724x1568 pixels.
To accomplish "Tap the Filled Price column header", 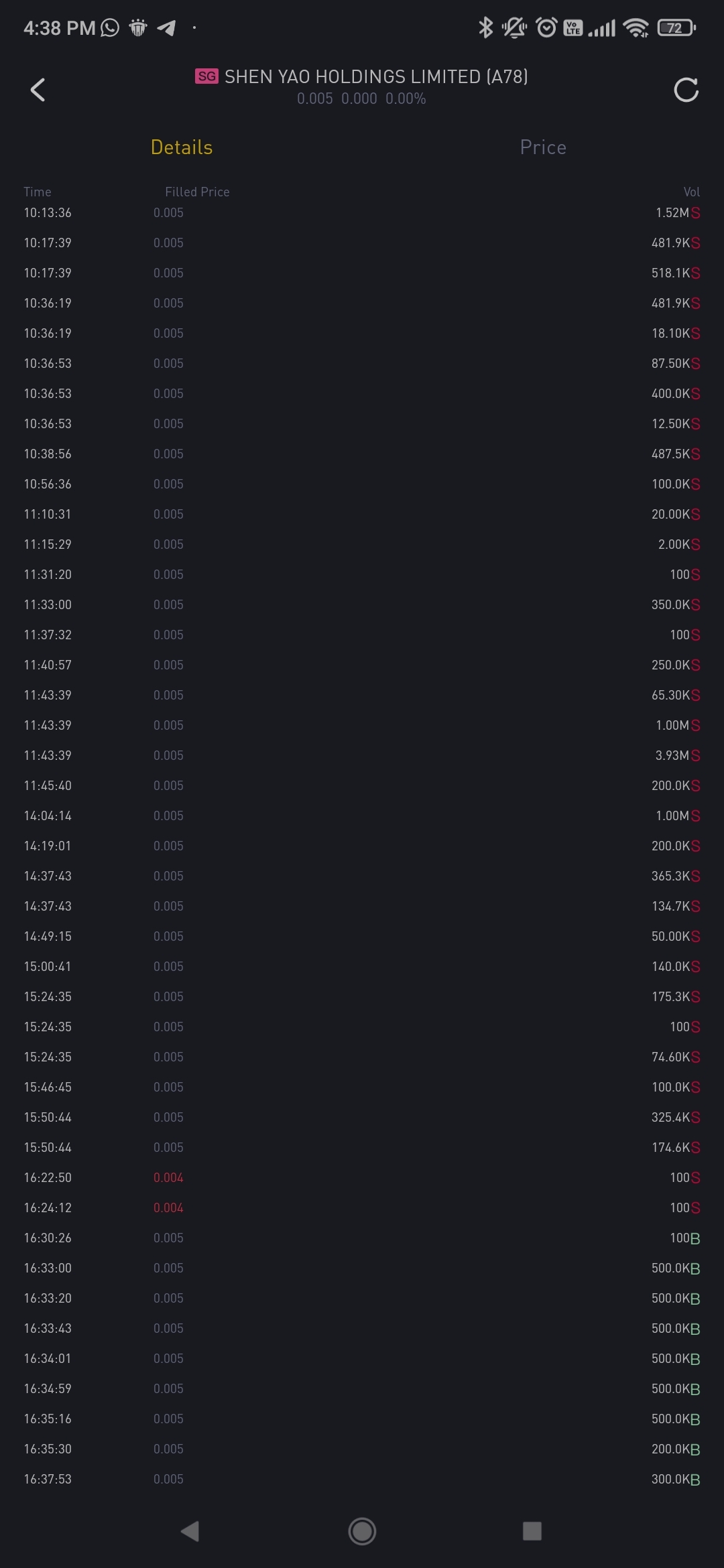I will (x=197, y=192).
